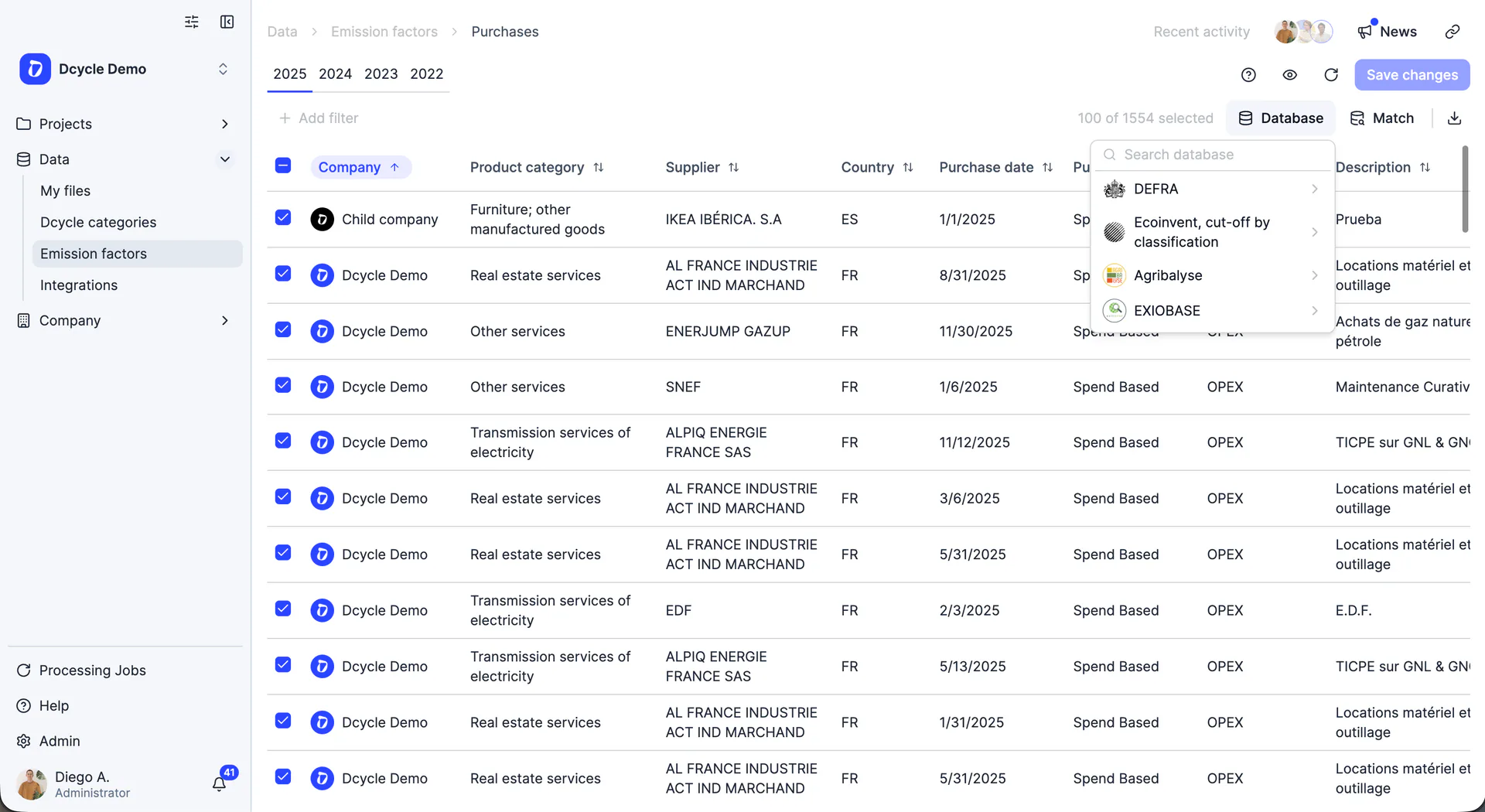This screenshot has width=1485, height=812.
Task: Expand the Projects sidebar section
Action: pyautogui.click(x=124, y=124)
